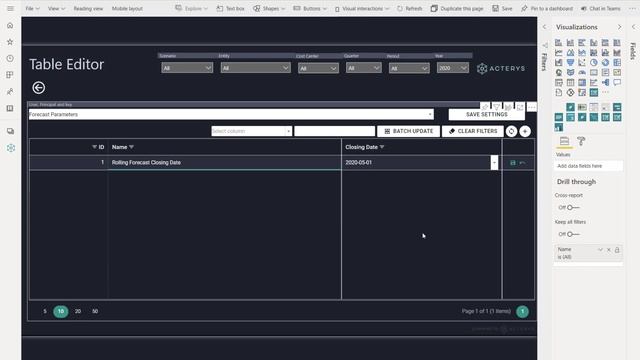Open the View menu
The width and height of the screenshot is (640, 360).
pos(56,9)
